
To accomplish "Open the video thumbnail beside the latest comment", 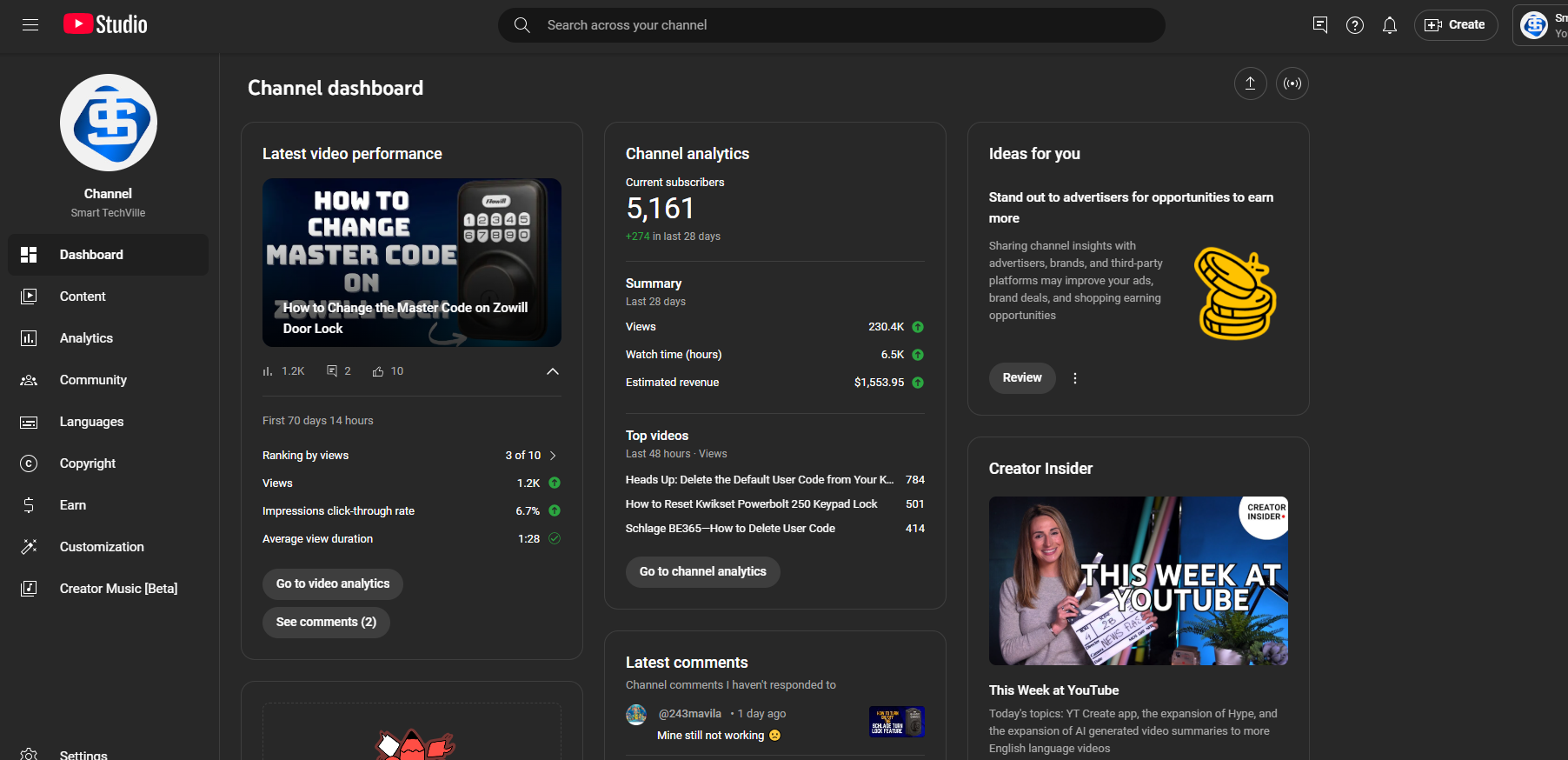I will point(896,722).
